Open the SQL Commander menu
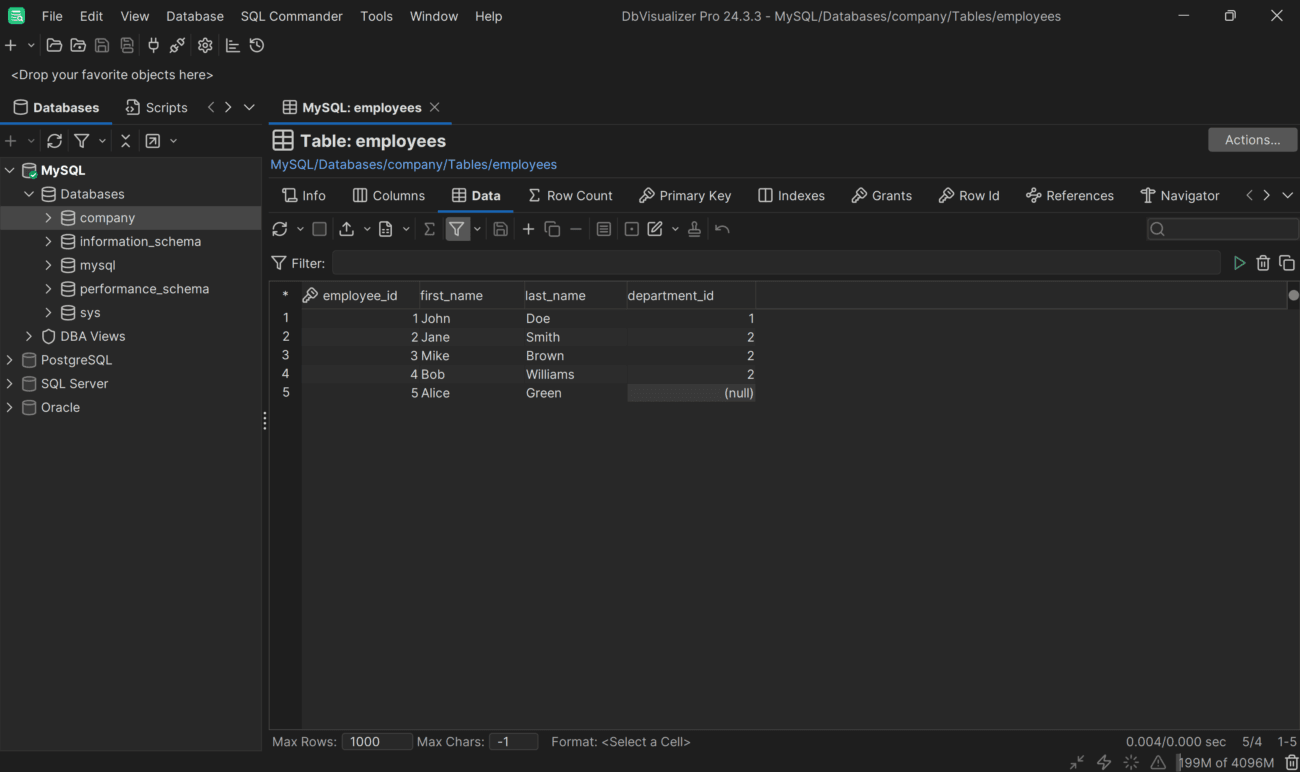The width and height of the screenshot is (1300, 772). point(291,16)
